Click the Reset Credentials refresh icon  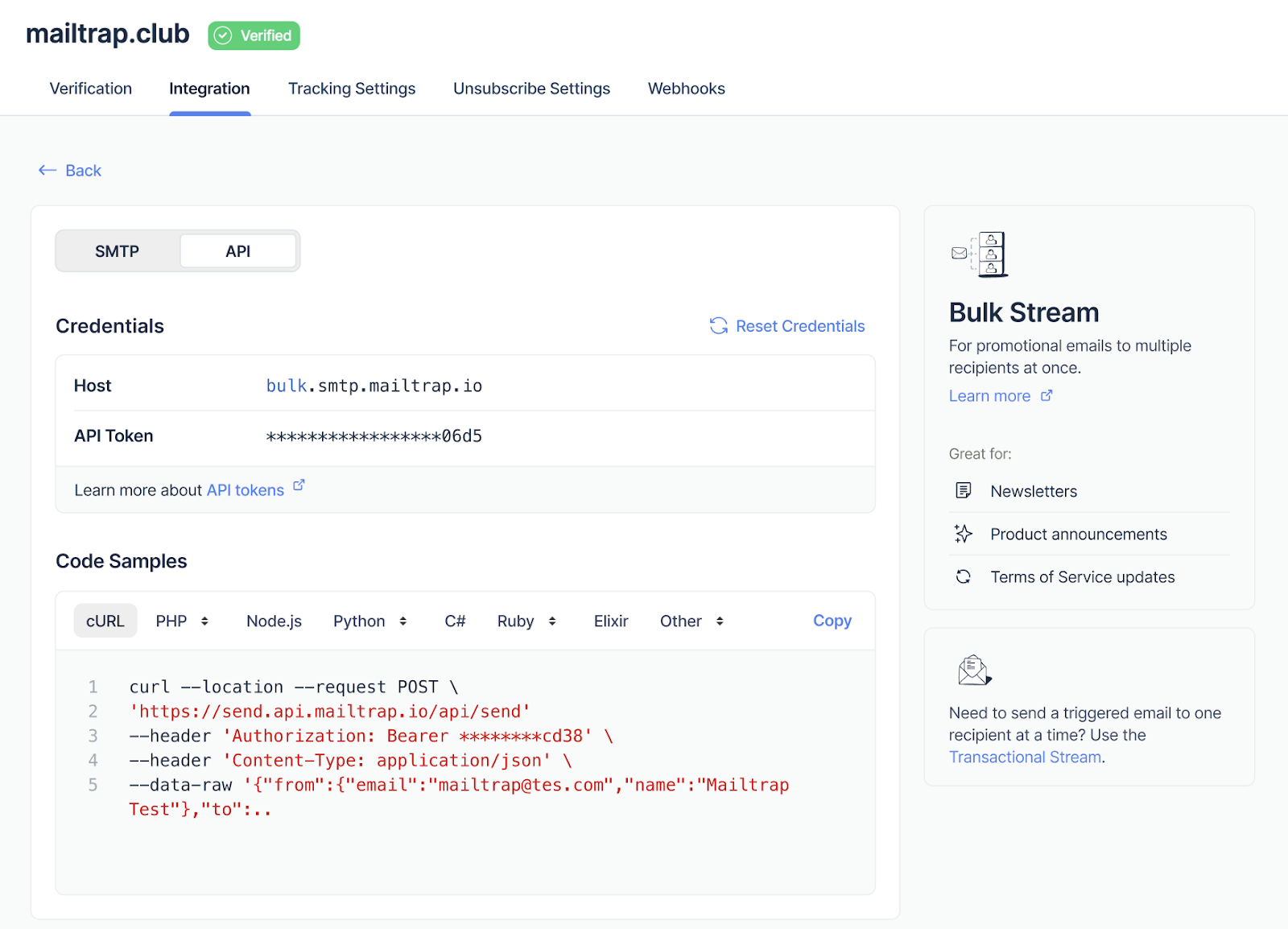click(x=718, y=326)
